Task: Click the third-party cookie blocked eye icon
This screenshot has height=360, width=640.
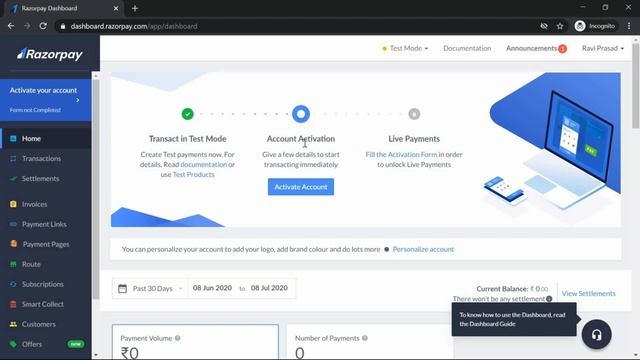Action: (544, 26)
